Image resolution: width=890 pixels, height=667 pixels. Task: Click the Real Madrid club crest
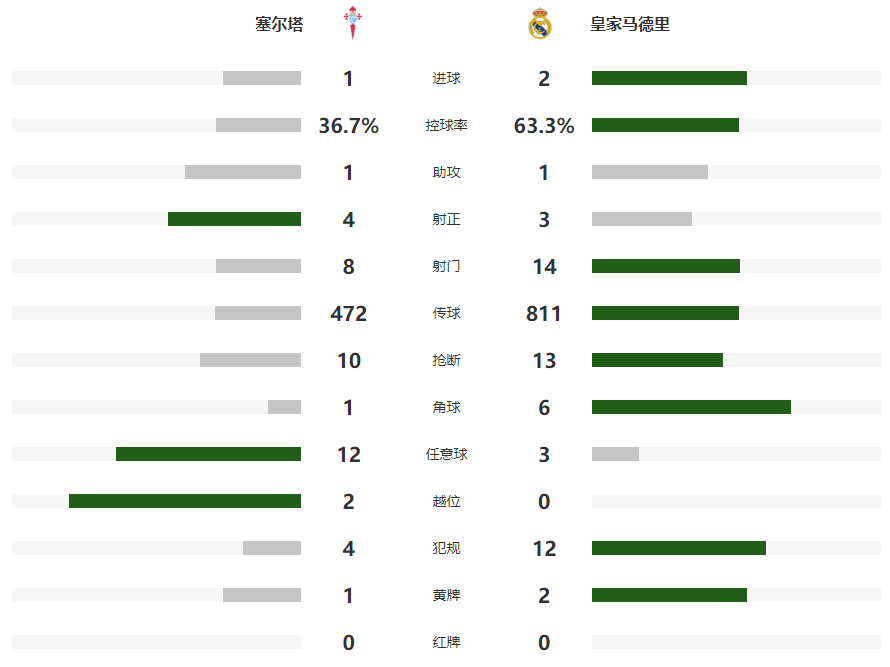click(540, 25)
